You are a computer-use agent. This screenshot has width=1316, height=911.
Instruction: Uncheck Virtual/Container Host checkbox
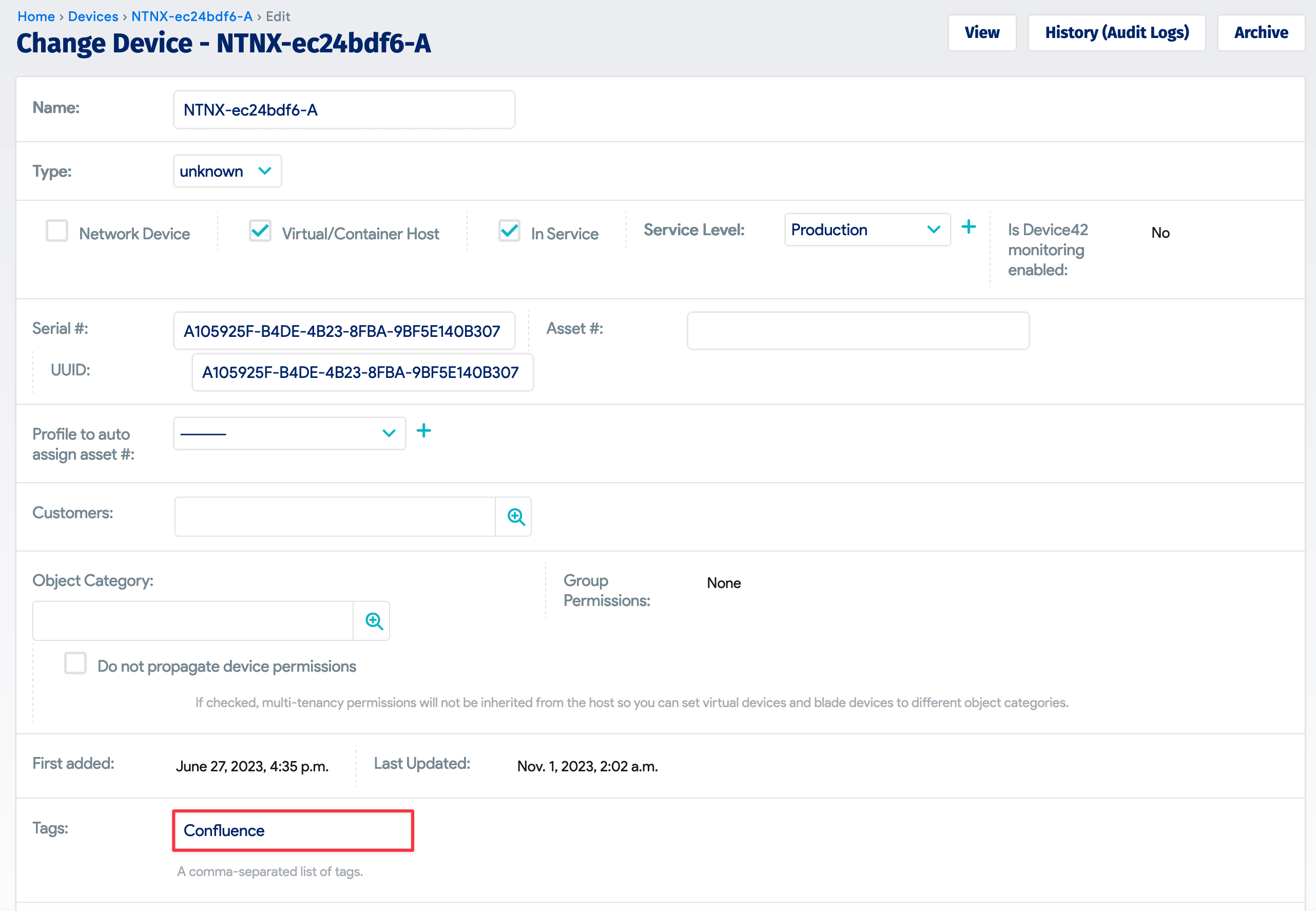tap(260, 231)
